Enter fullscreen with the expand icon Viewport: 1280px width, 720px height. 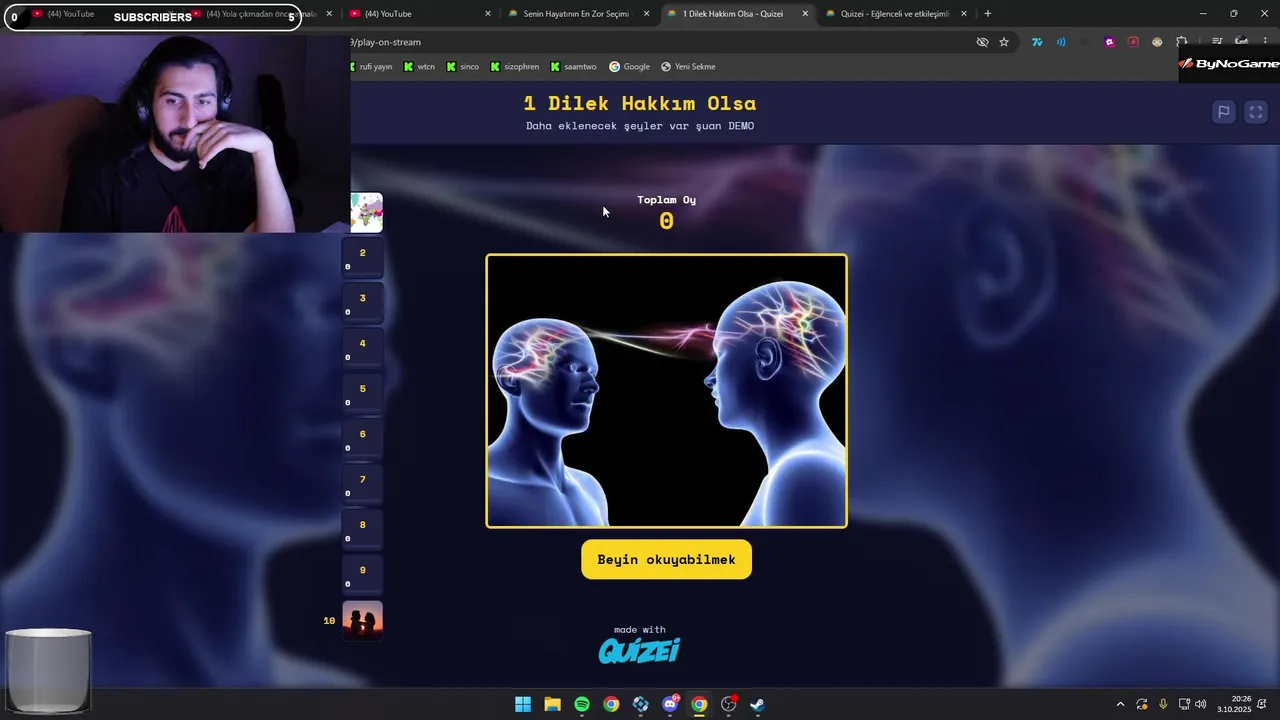coord(1256,112)
